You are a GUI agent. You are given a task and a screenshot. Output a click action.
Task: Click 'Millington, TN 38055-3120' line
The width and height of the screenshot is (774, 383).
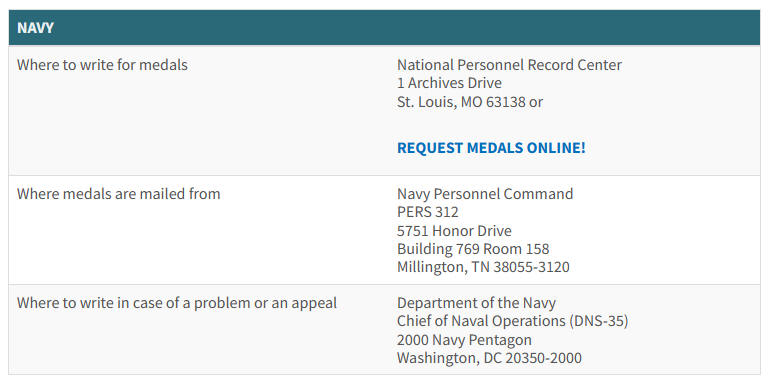tap(483, 268)
